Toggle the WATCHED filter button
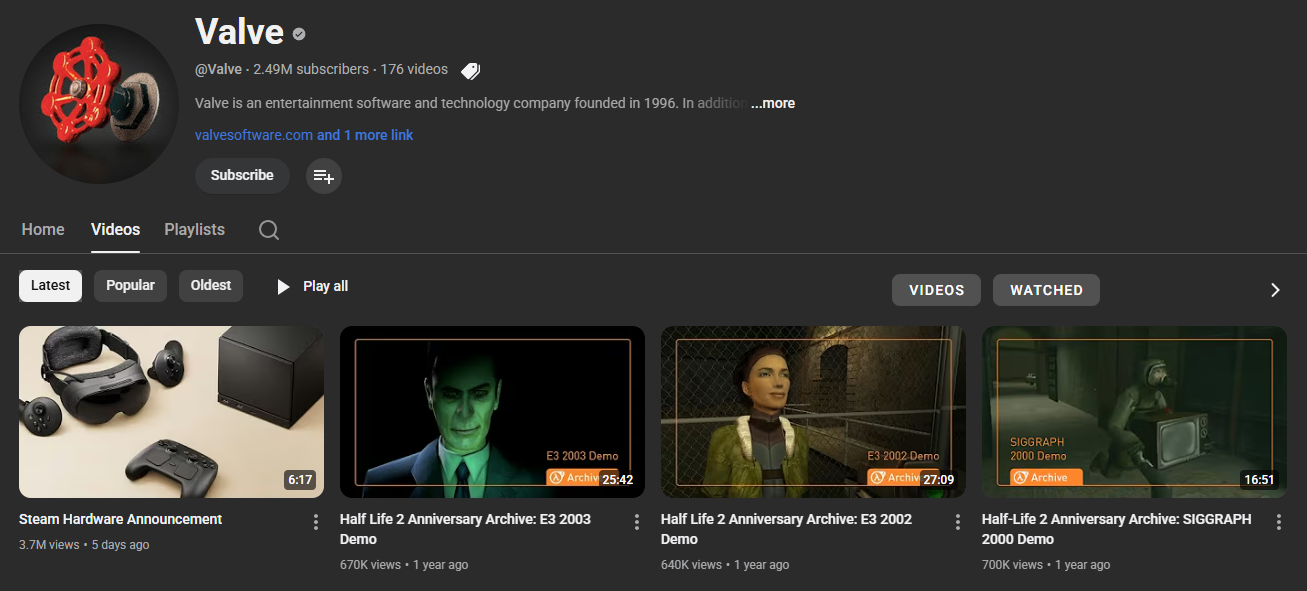 click(x=1046, y=290)
